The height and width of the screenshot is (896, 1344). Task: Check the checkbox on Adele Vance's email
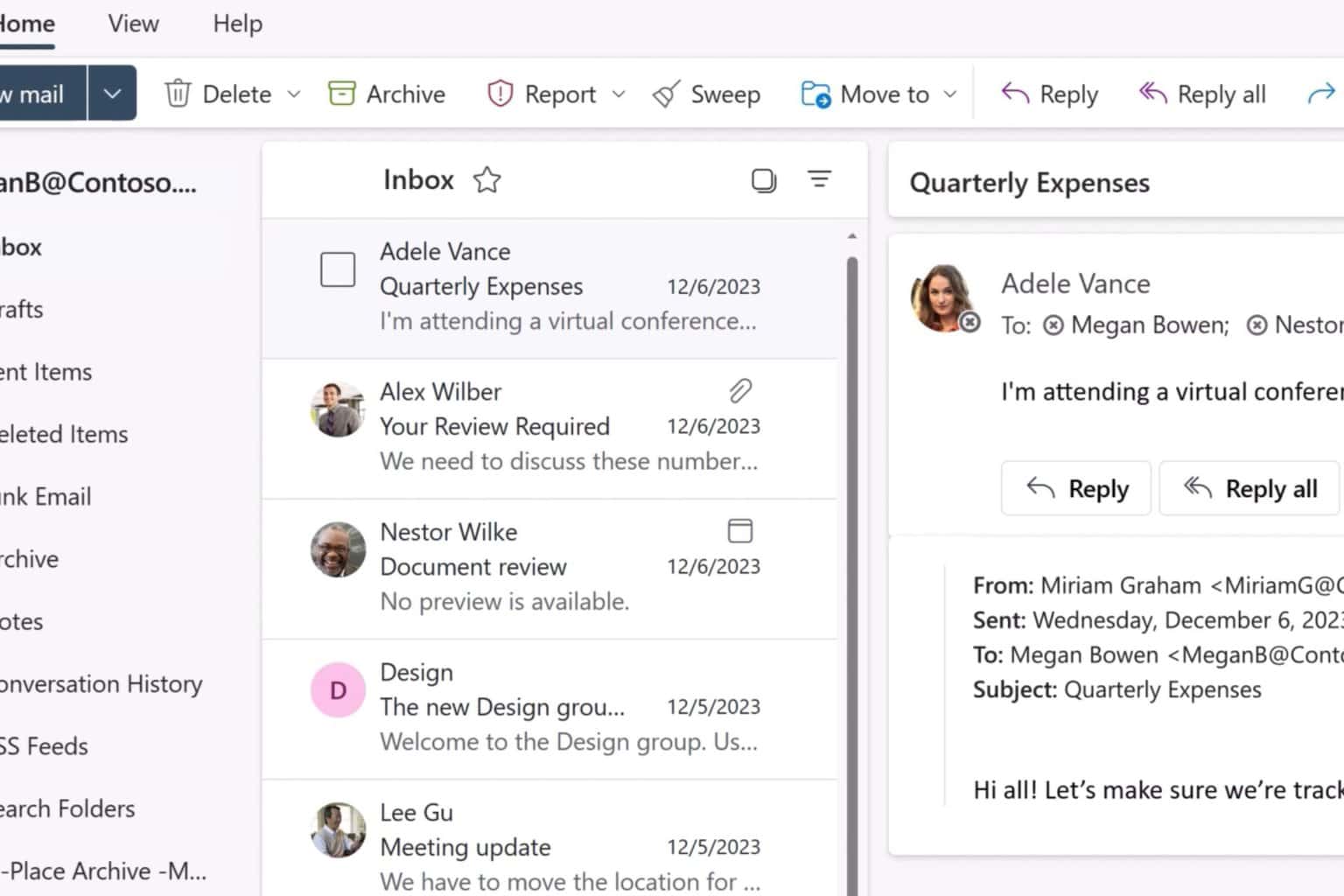pyautogui.click(x=338, y=269)
